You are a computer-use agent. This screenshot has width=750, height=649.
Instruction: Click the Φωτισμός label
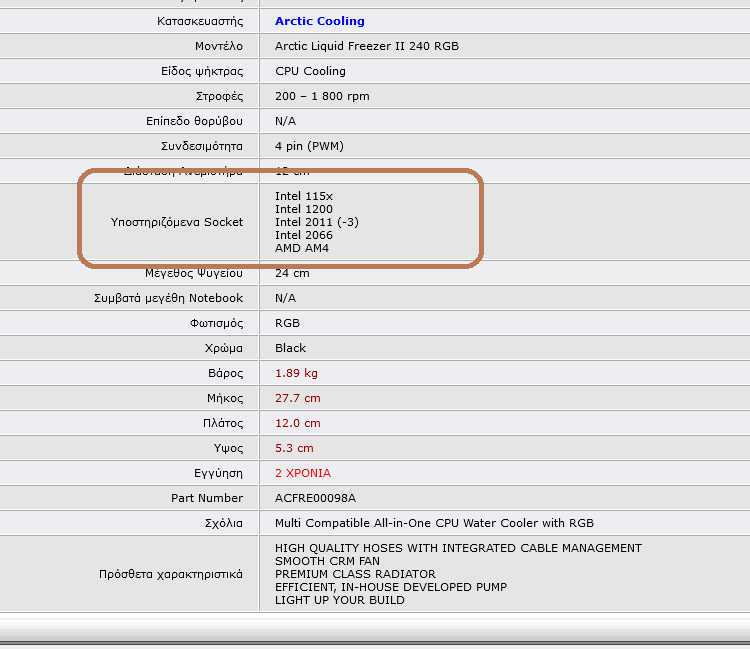click(216, 324)
